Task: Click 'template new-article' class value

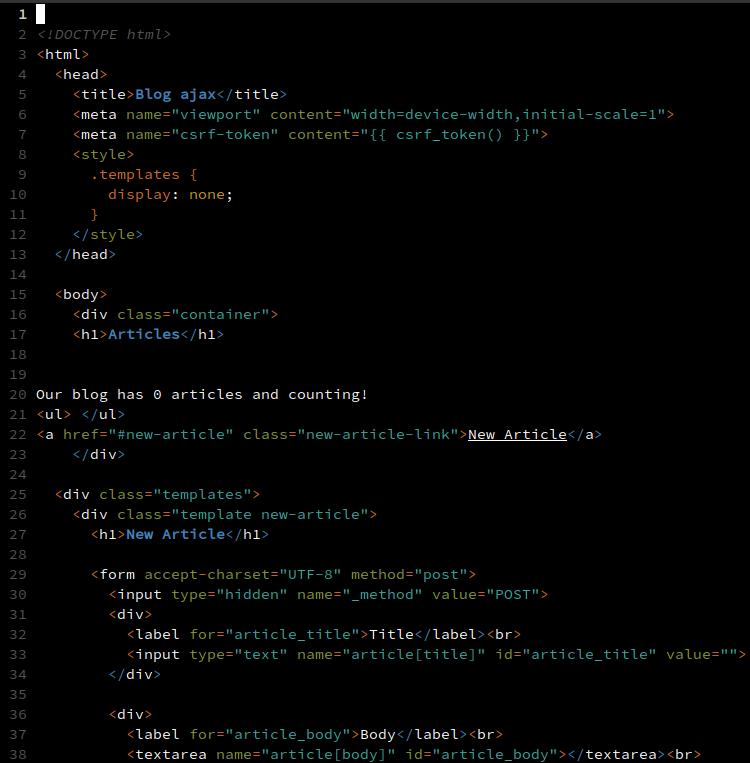Action: point(271,514)
